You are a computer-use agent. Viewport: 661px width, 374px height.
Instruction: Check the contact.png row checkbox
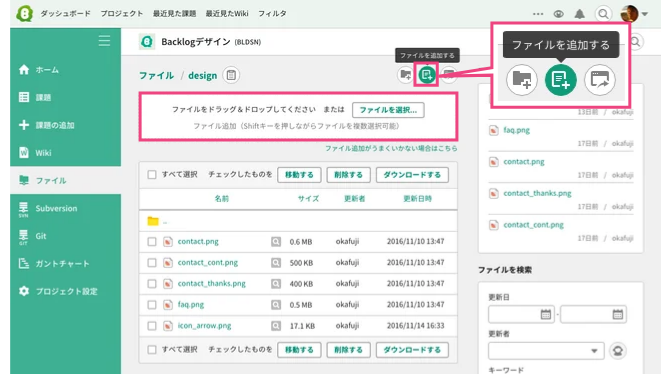(152, 242)
